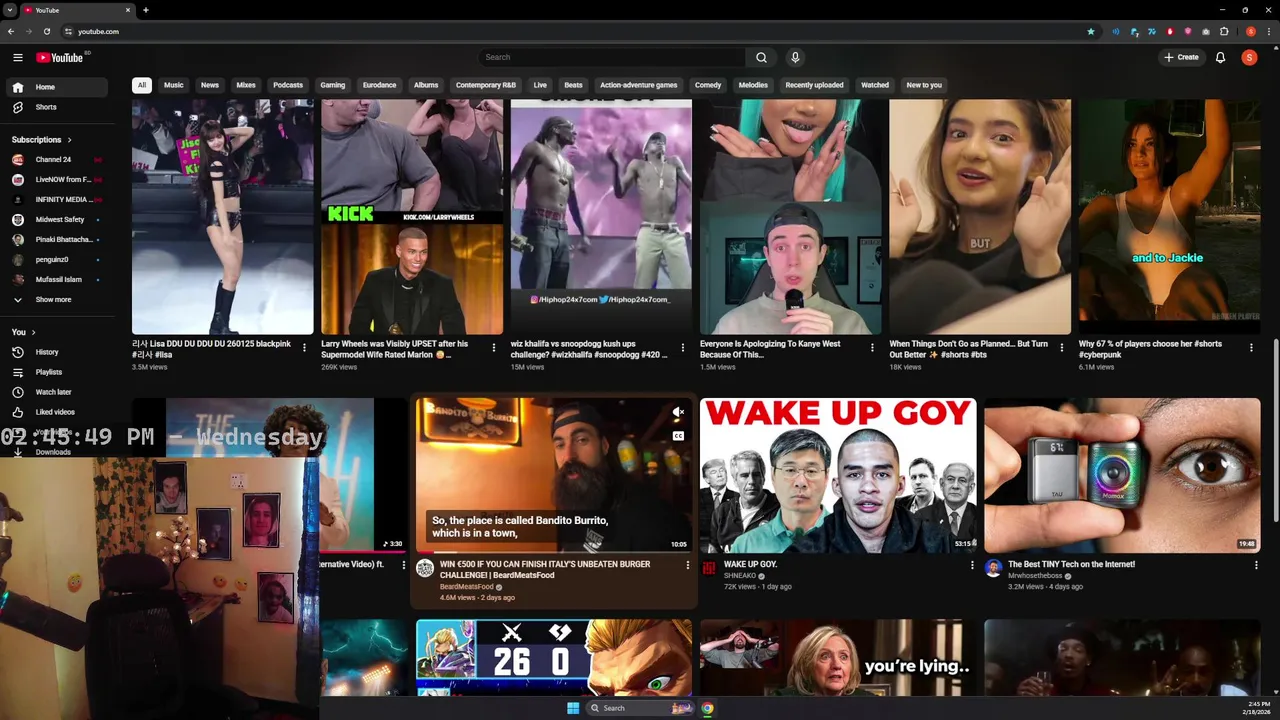
Task: Open SHNEAKO channel avatar
Action: (x=709, y=568)
